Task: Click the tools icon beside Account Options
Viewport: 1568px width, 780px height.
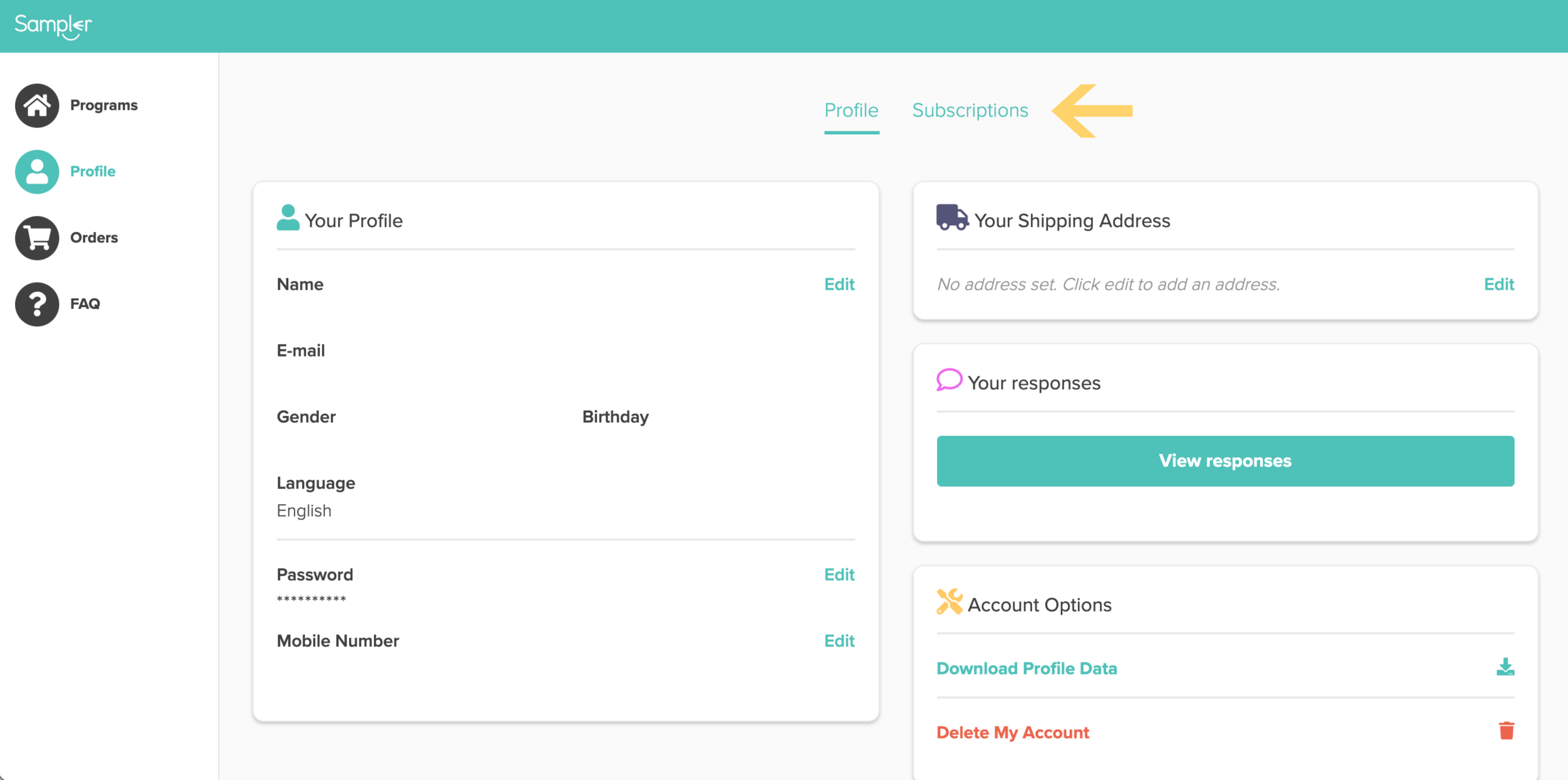Action: [x=950, y=602]
